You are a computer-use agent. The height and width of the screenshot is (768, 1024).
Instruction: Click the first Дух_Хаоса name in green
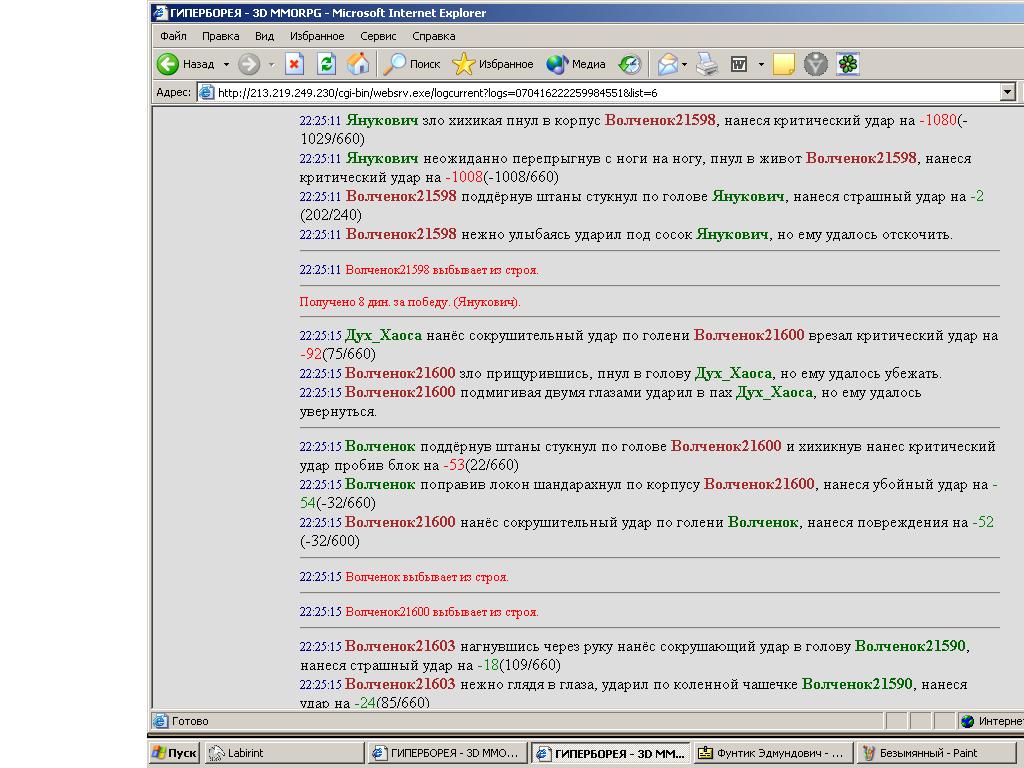[383, 336]
